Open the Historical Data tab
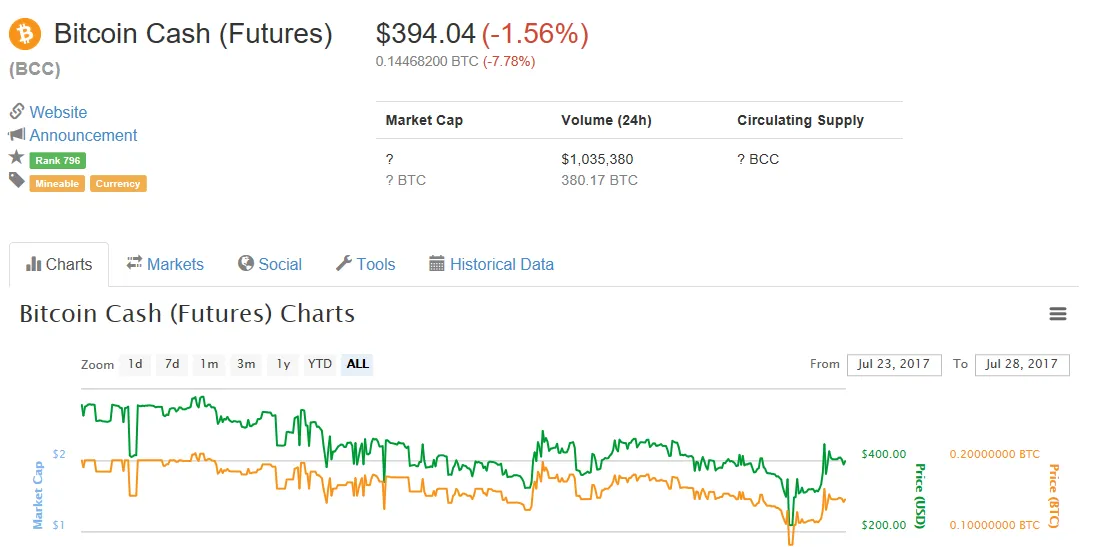The image size is (1095, 547). point(491,265)
